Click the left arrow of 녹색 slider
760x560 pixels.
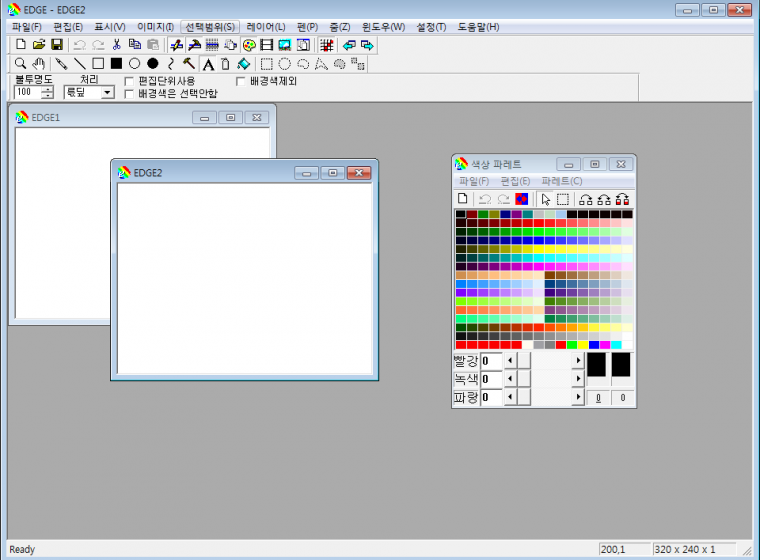tap(509, 379)
